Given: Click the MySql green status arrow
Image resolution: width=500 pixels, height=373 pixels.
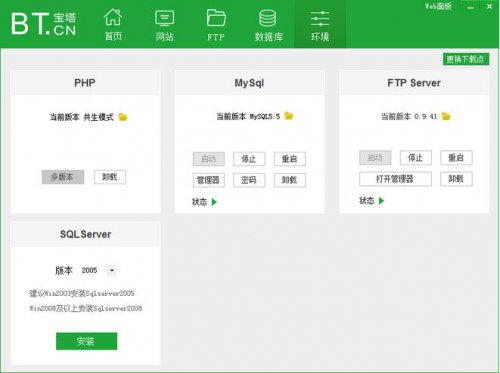Looking at the screenshot, I should point(214,202).
